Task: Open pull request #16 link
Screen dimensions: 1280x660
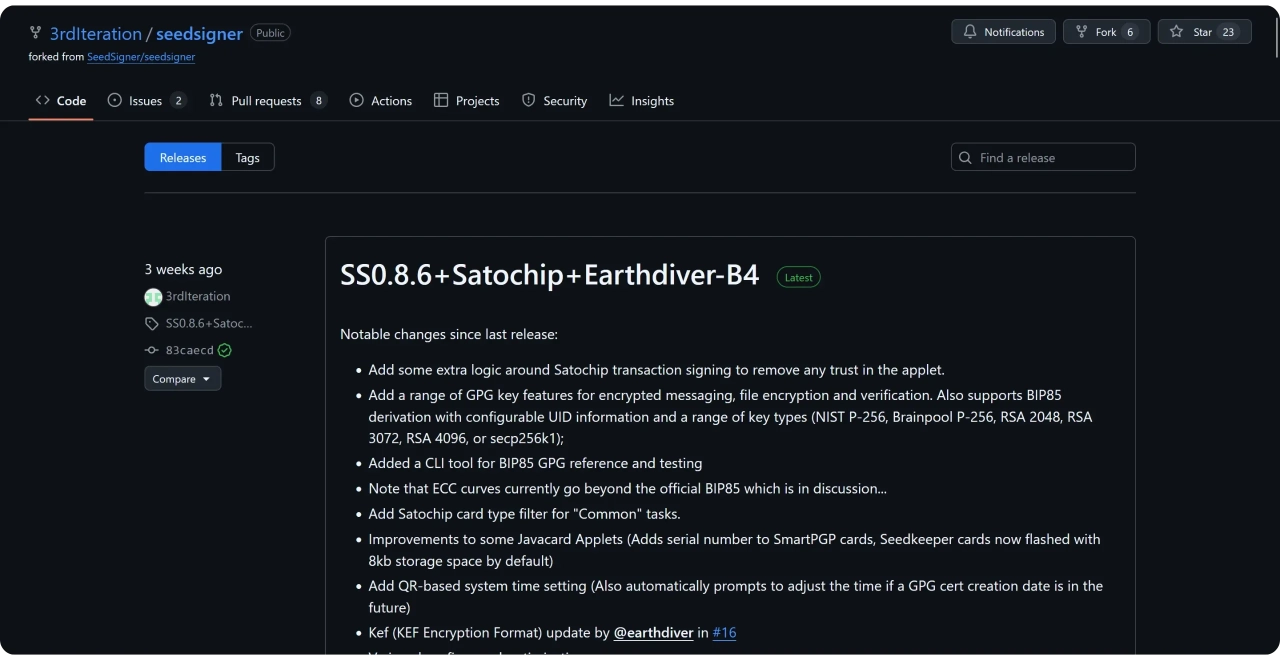Action: (724, 633)
